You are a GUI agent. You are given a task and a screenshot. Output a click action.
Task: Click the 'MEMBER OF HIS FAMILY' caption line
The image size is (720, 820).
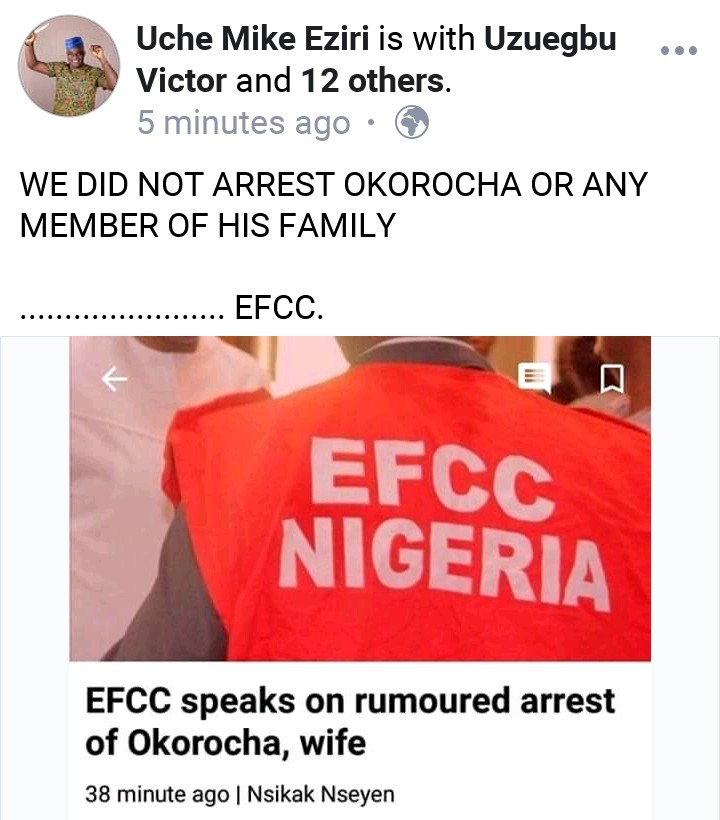point(208,225)
